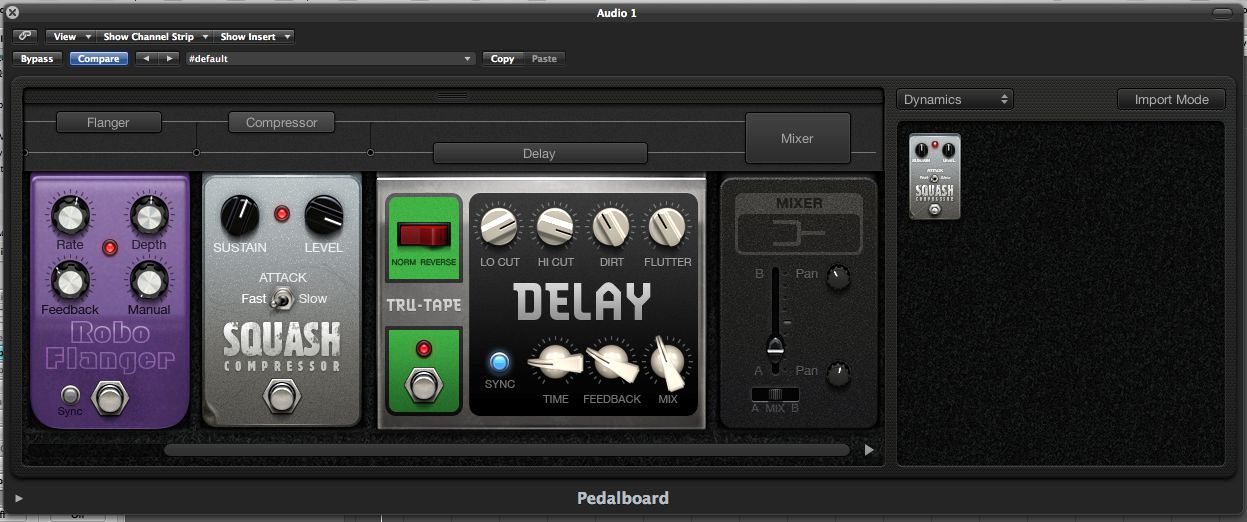Toggle the Bypass button

[37, 59]
